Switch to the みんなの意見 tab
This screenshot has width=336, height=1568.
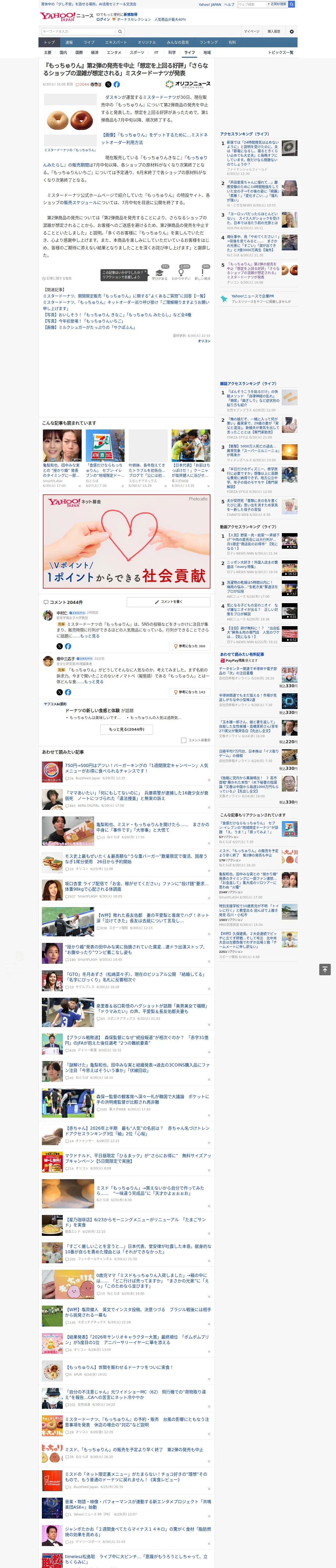click(178, 43)
